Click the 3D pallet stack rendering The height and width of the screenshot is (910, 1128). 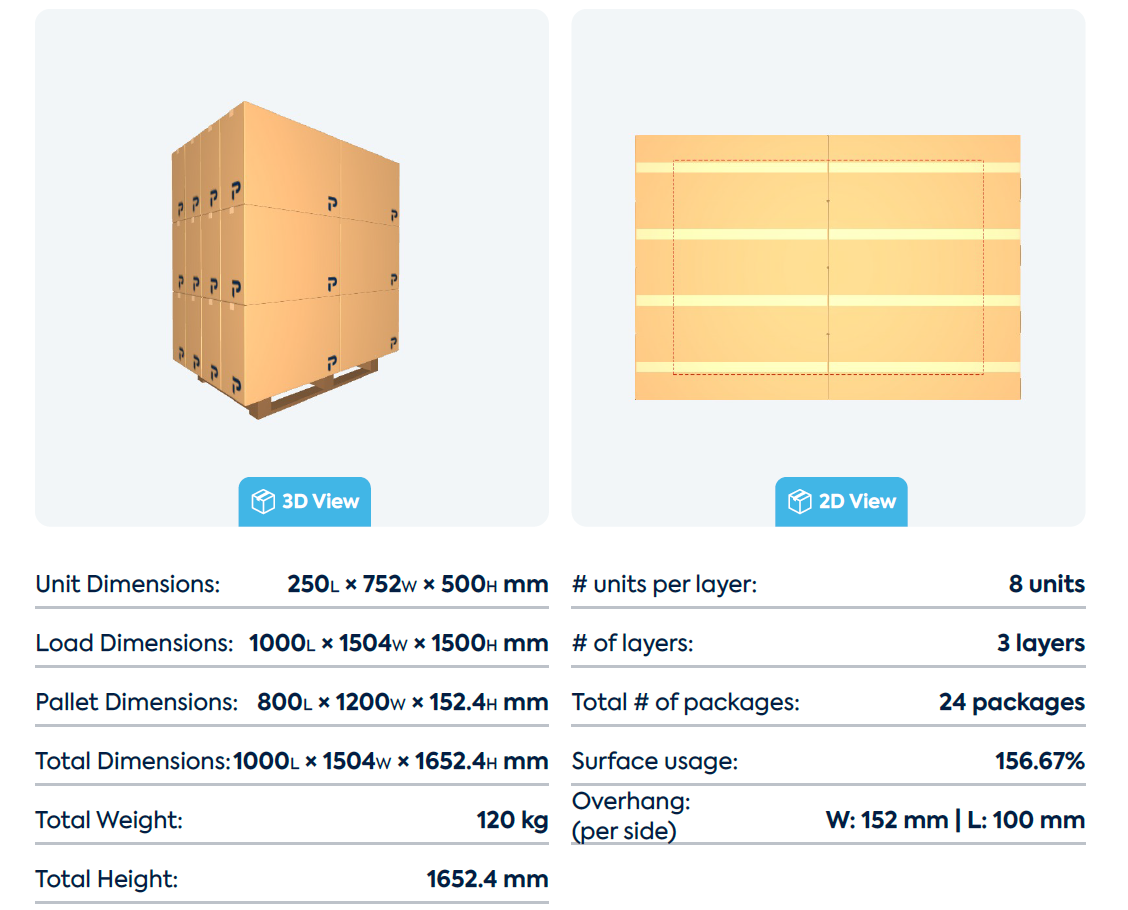click(286, 260)
